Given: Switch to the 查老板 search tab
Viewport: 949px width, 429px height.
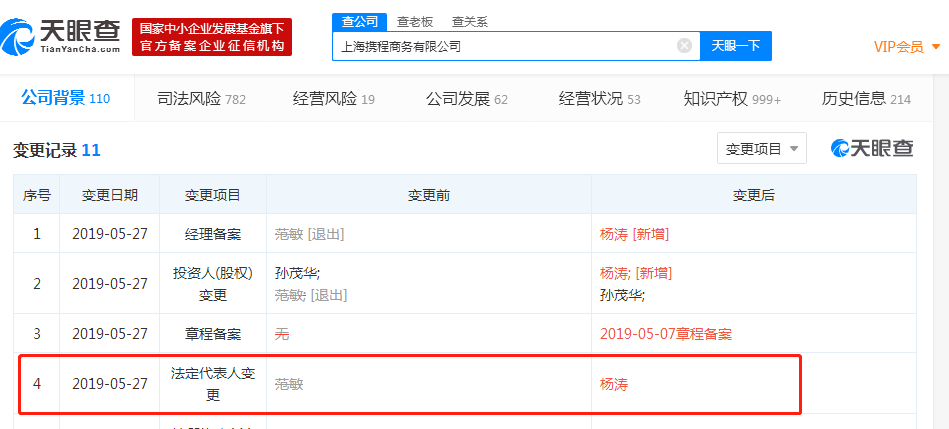Looking at the screenshot, I should pos(415,22).
